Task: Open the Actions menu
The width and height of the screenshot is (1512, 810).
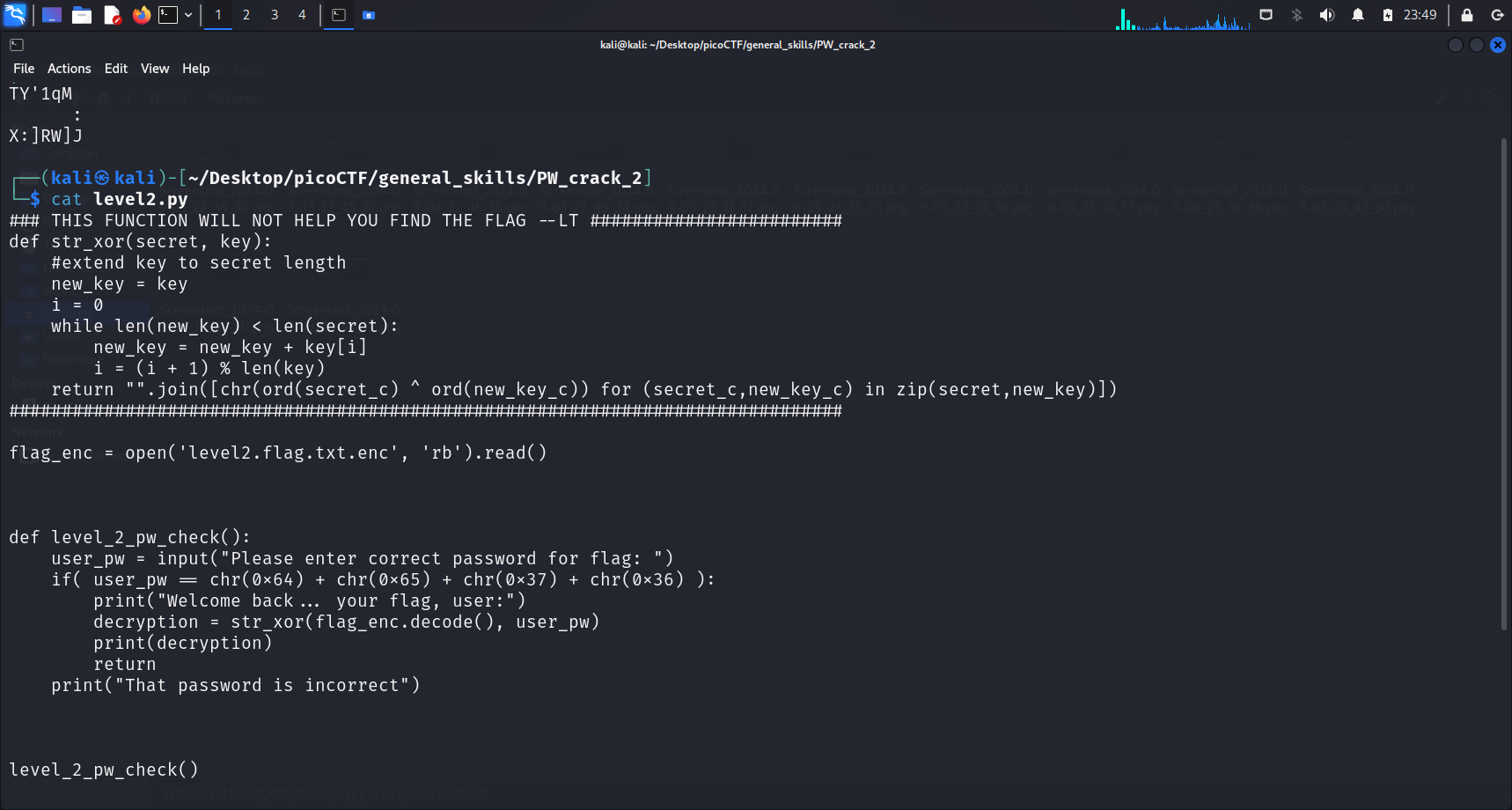Action: (69, 69)
